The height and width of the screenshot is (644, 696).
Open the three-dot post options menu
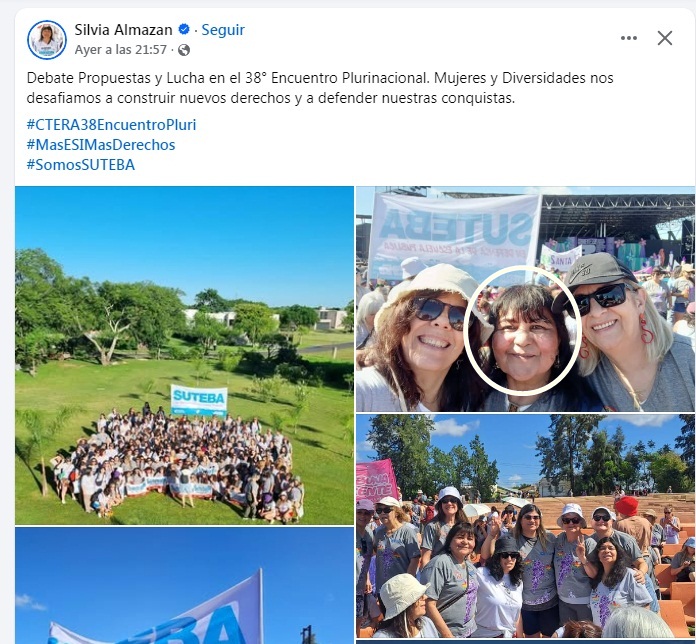coord(629,38)
